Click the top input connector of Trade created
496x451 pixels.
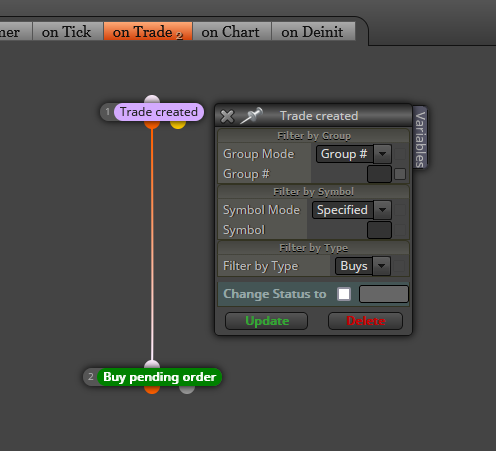(152, 99)
